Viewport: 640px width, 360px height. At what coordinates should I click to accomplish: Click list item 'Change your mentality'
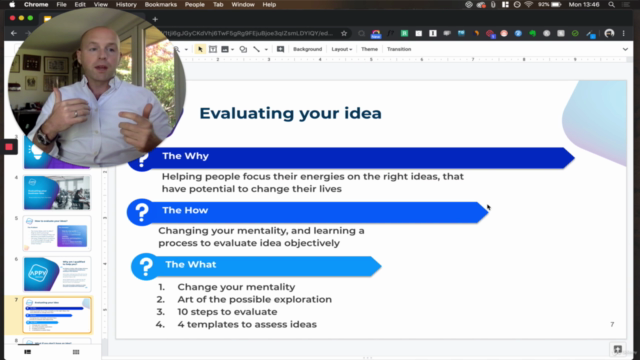(x=236, y=287)
